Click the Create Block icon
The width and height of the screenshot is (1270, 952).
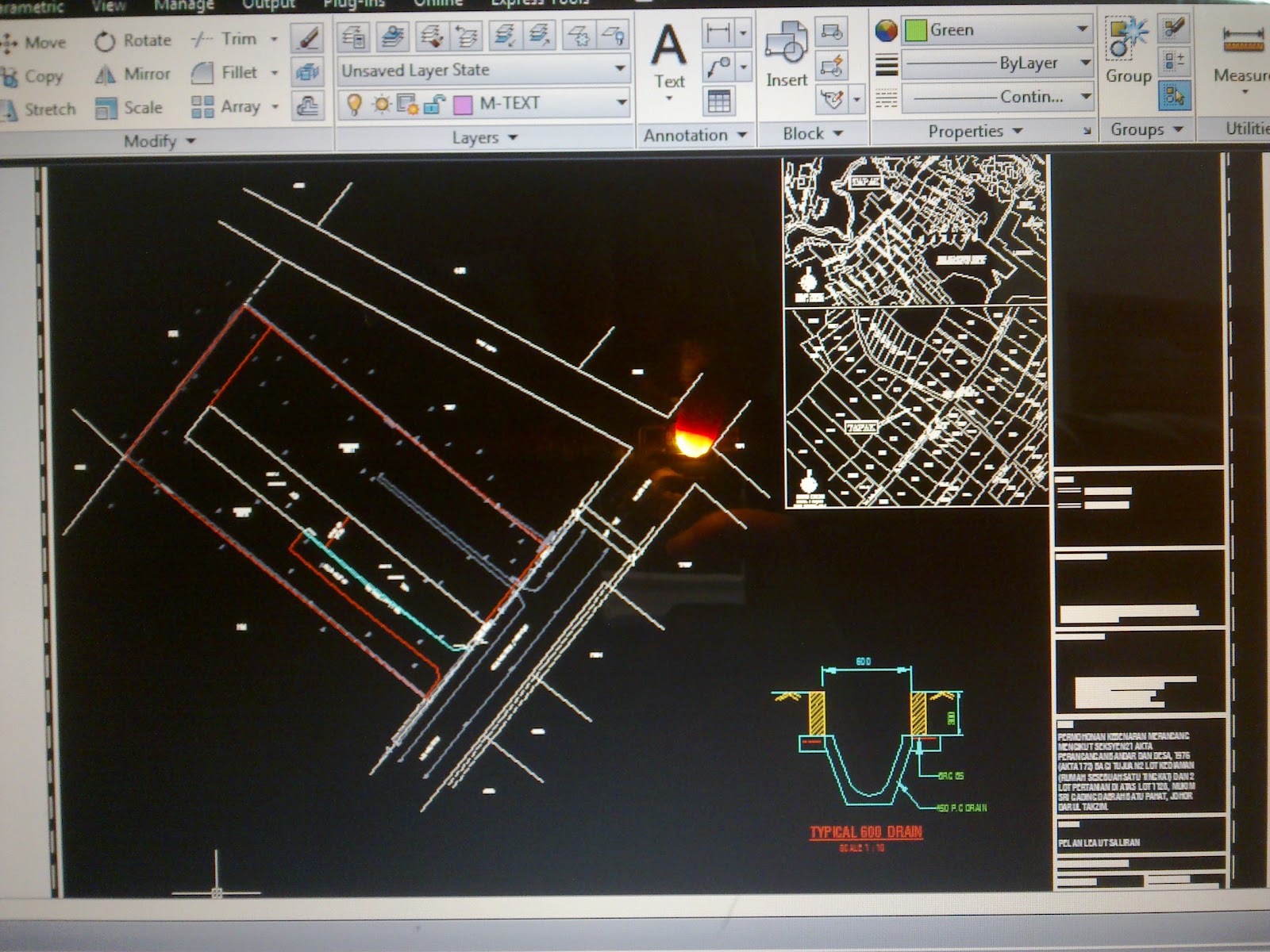tap(832, 32)
